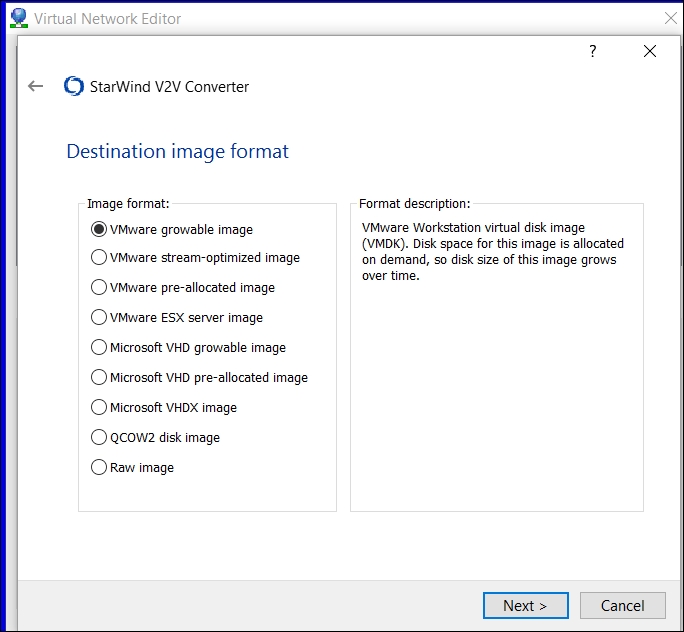
Task: Select Microsoft VHD growable image
Action: (99, 348)
